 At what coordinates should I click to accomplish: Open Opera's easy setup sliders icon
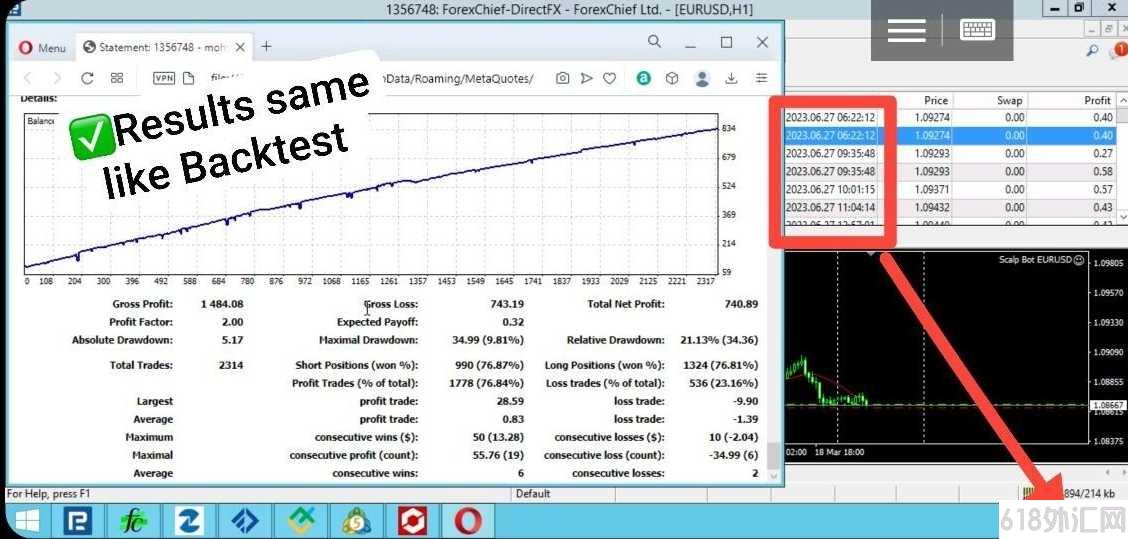tap(761, 78)
